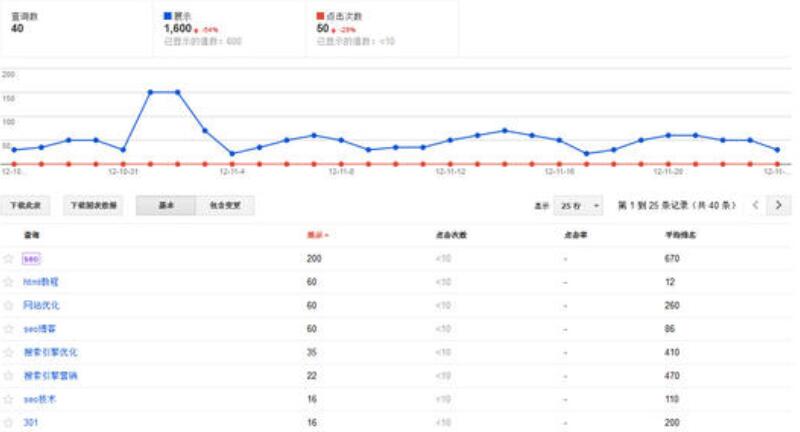Open the 'seo' query link
800x432 pixels.
31,259
